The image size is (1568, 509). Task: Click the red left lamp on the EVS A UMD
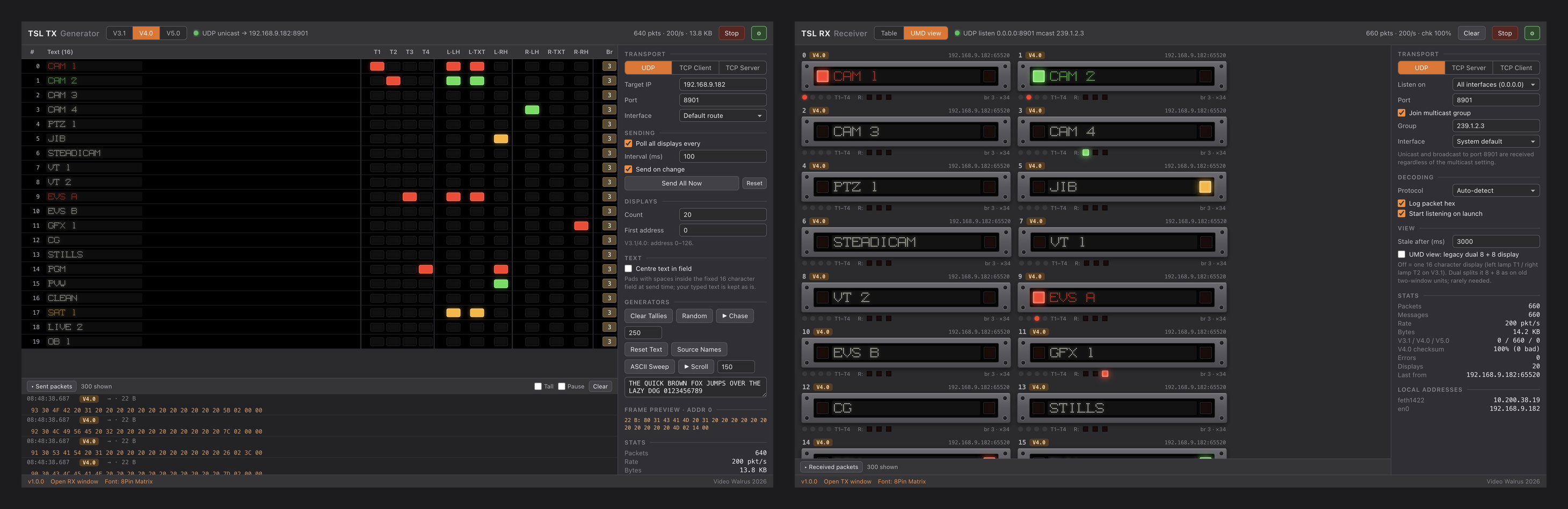click(1039, 298)
